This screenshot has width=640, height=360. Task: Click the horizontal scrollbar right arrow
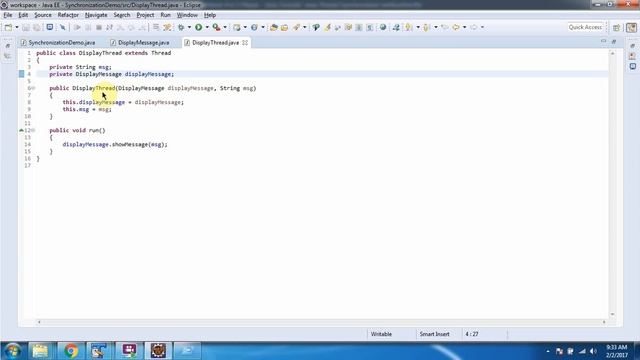click(x=604, y=322)
